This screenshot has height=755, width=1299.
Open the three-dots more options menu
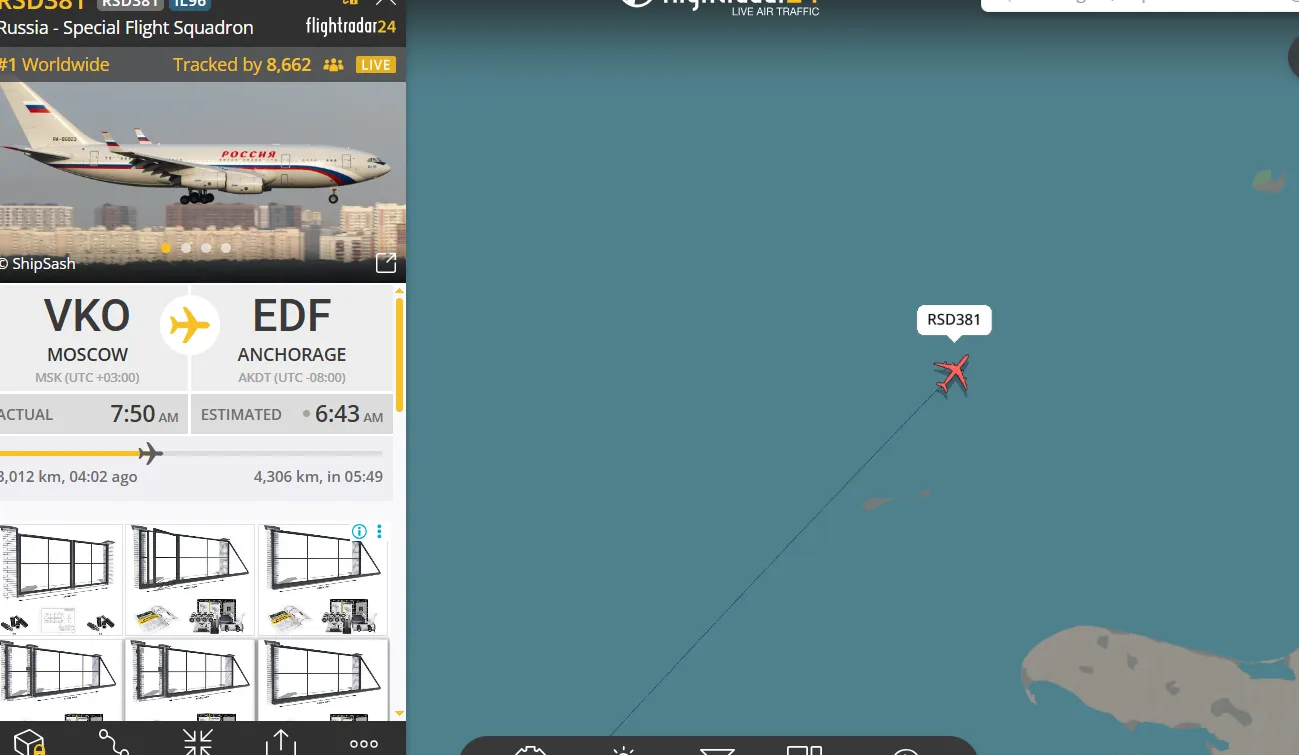pos(364,743)
